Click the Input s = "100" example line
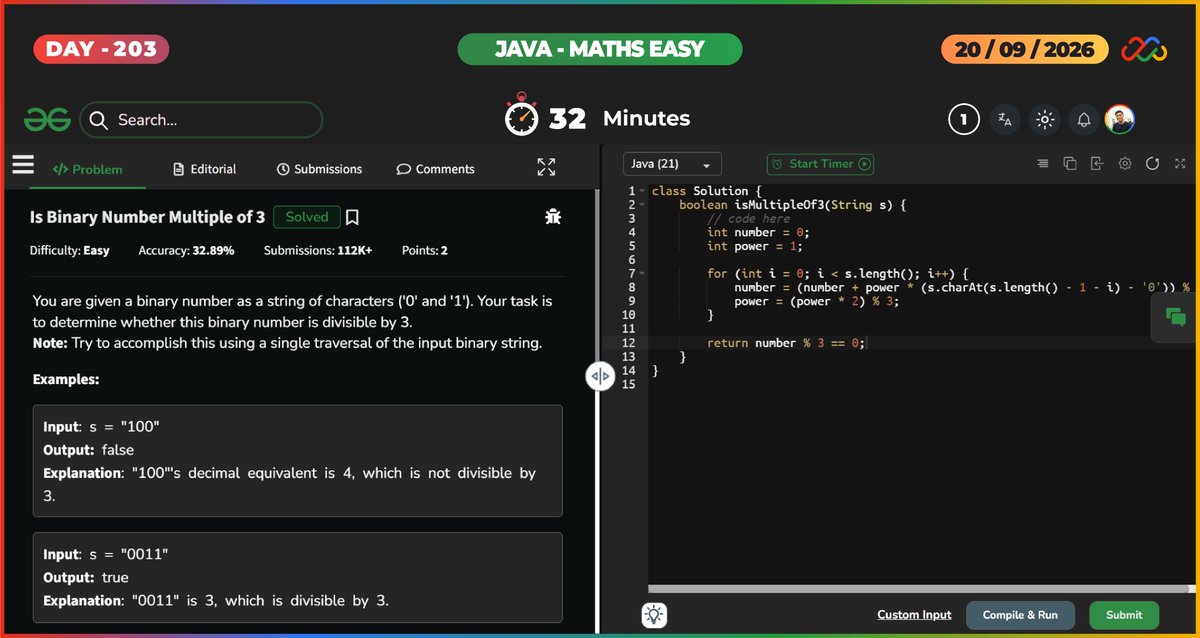Screen dimensions: 1200x638 (x=101, y=427)
